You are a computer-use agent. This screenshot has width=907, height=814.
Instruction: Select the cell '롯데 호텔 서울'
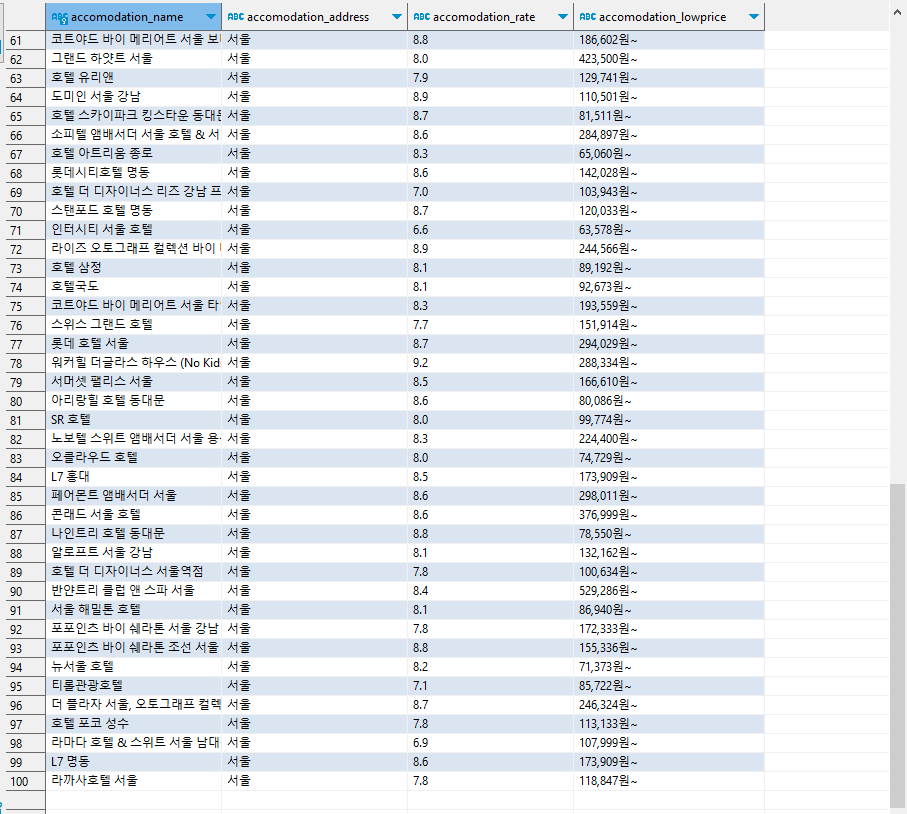pyautogui.click(x=134, y=344)
